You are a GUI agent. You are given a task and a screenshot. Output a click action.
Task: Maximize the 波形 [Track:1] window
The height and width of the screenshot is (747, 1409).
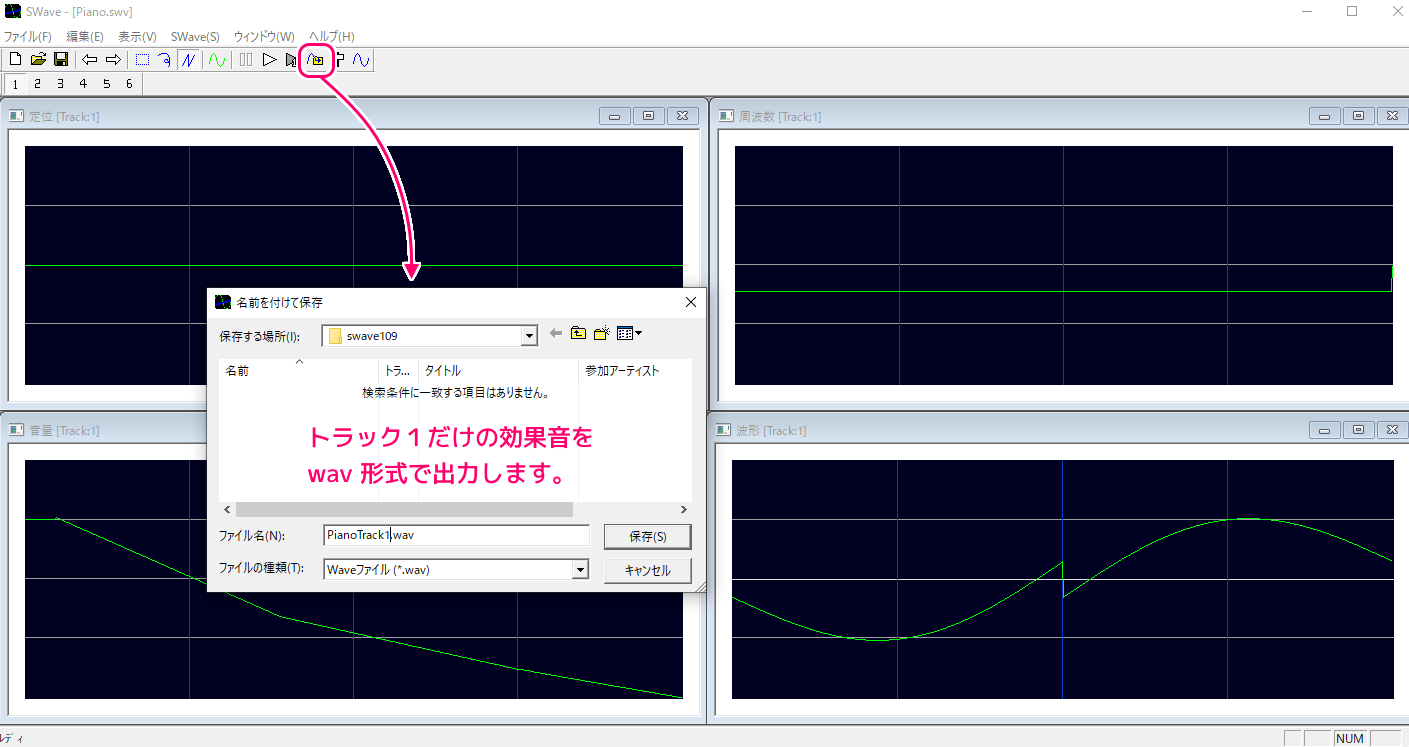[x=1358, y=430]
